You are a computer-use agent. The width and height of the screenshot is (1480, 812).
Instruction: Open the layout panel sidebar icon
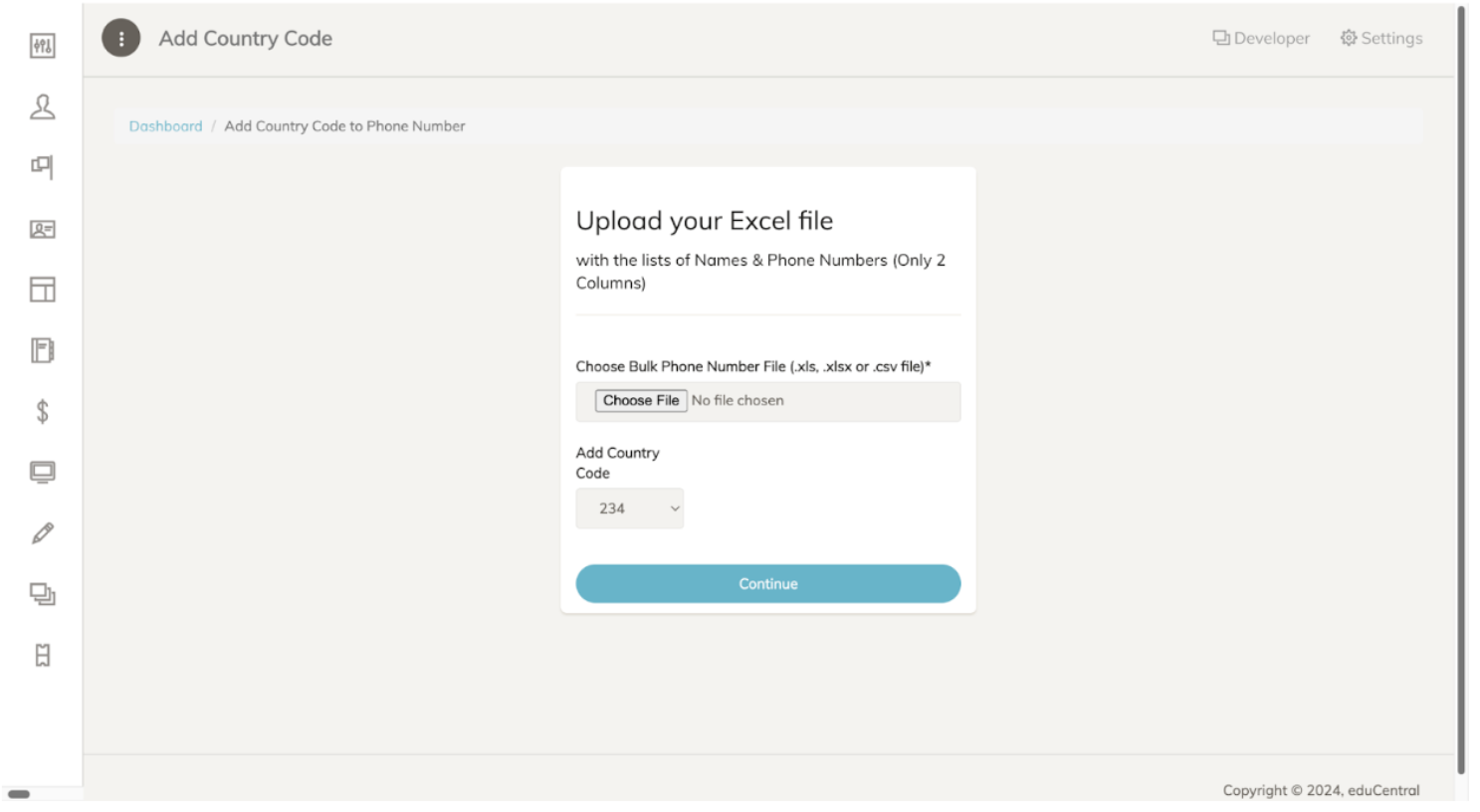click(x=43, y=290)
